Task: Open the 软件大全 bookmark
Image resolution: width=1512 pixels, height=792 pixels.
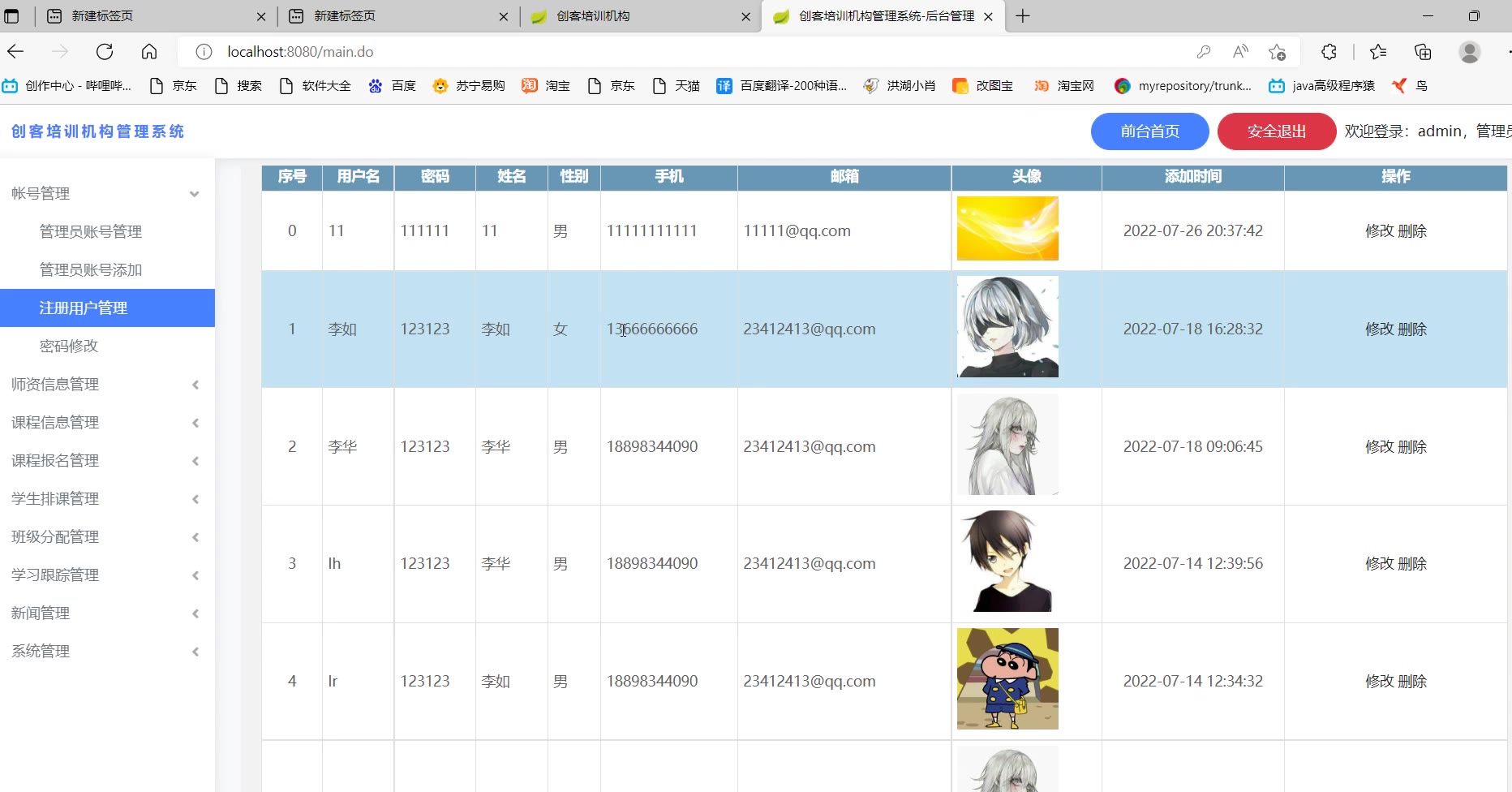Action: point(315,86)
